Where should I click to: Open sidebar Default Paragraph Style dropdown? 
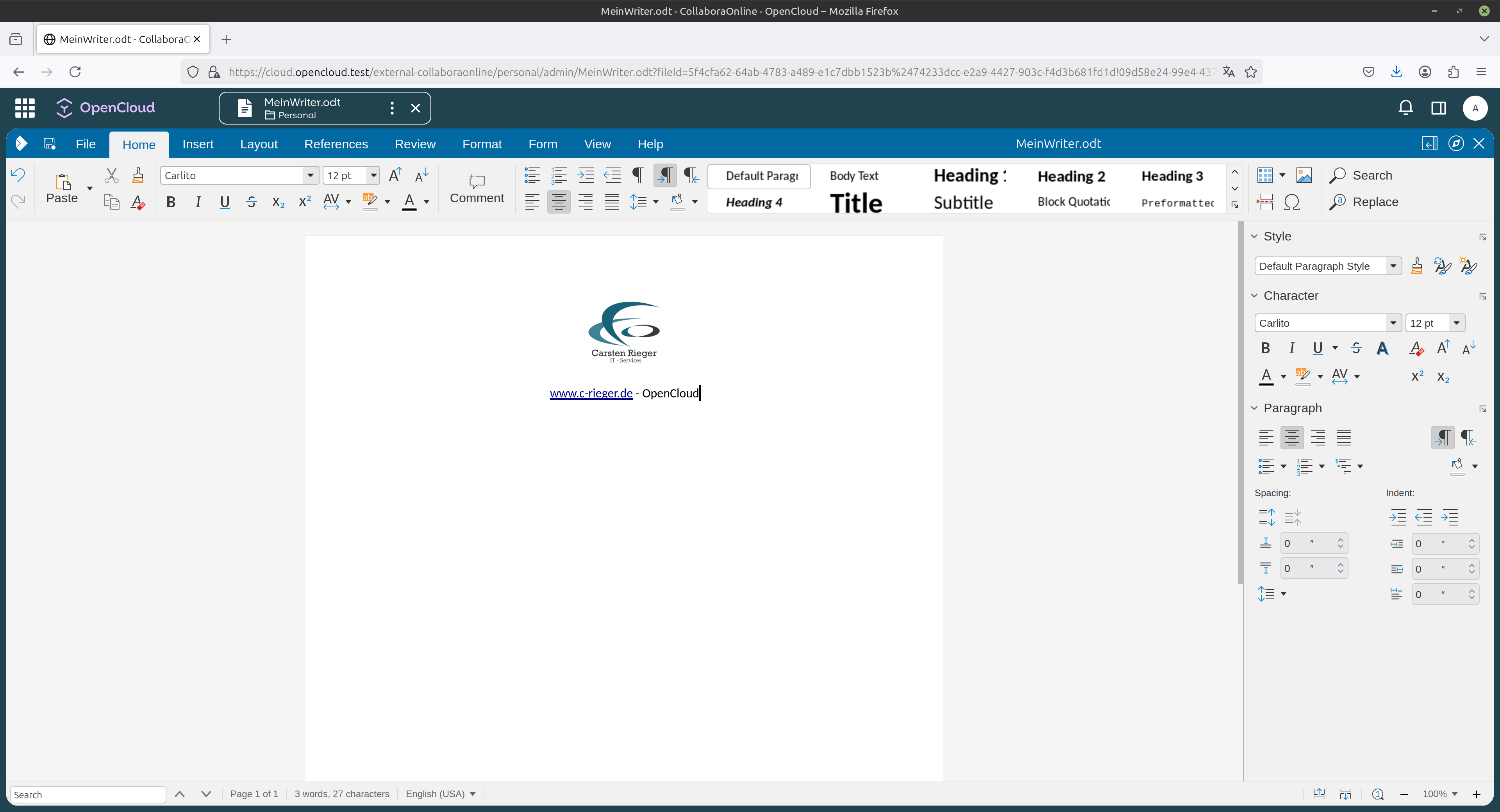click(x=1393, y=266)
